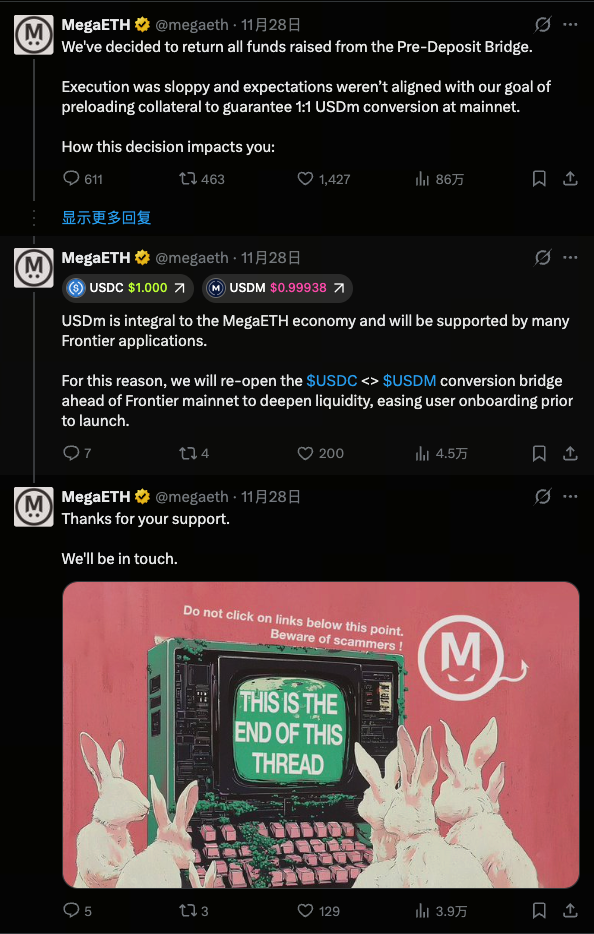Bookmark the last tweet with the image
Screen dimensions: 594x934
(539, 910)
